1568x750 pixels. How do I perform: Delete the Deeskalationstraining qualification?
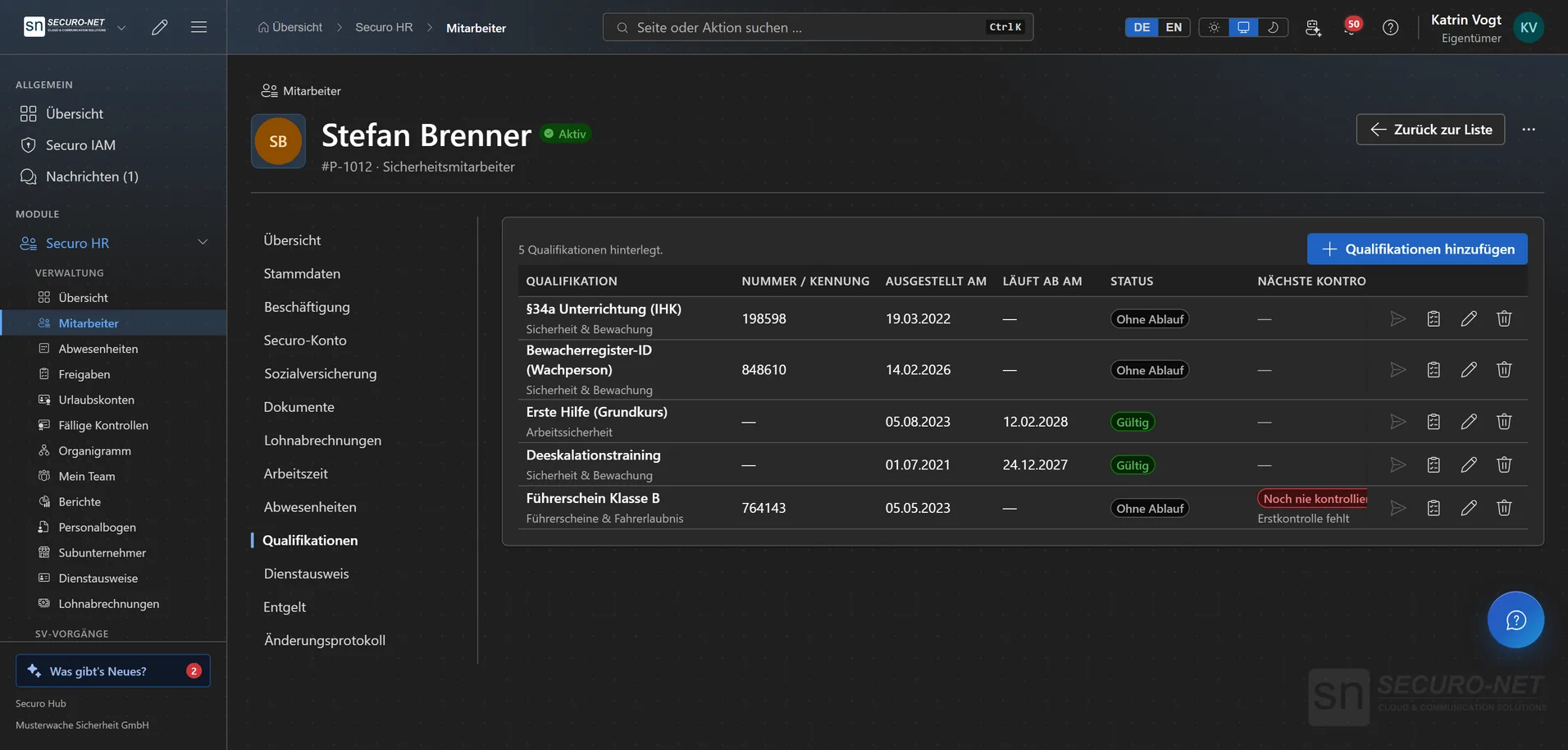point(1504,464)
